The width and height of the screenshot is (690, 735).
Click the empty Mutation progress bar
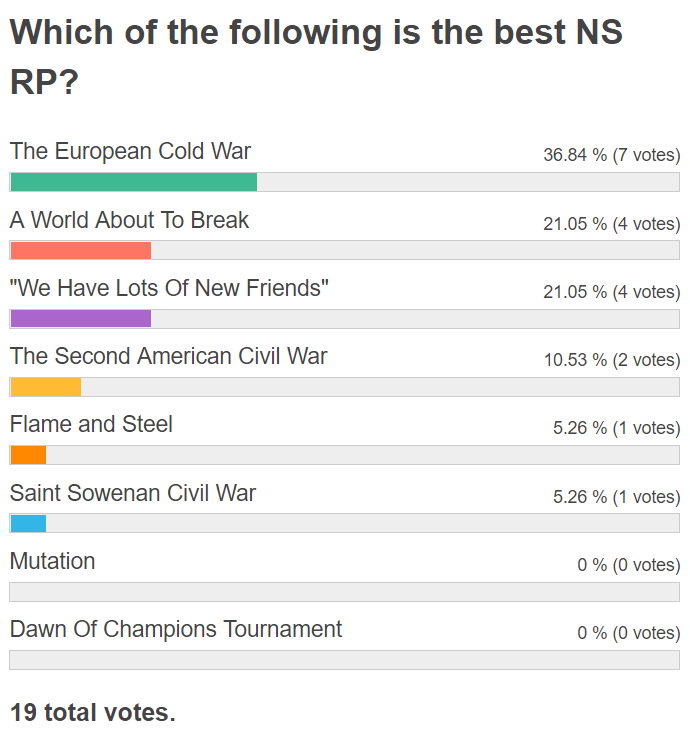(x=345, y=592)
